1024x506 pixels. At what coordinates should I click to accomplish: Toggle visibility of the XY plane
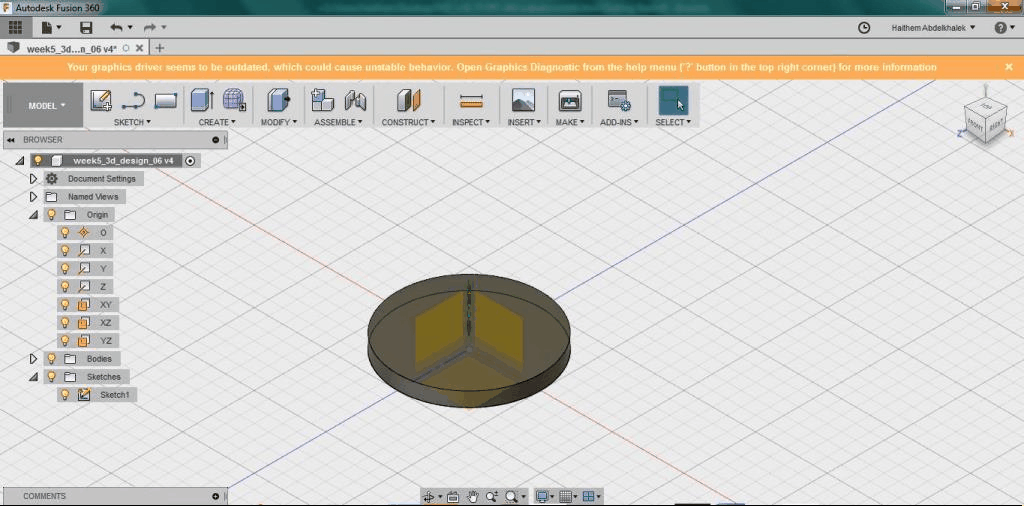65,305
